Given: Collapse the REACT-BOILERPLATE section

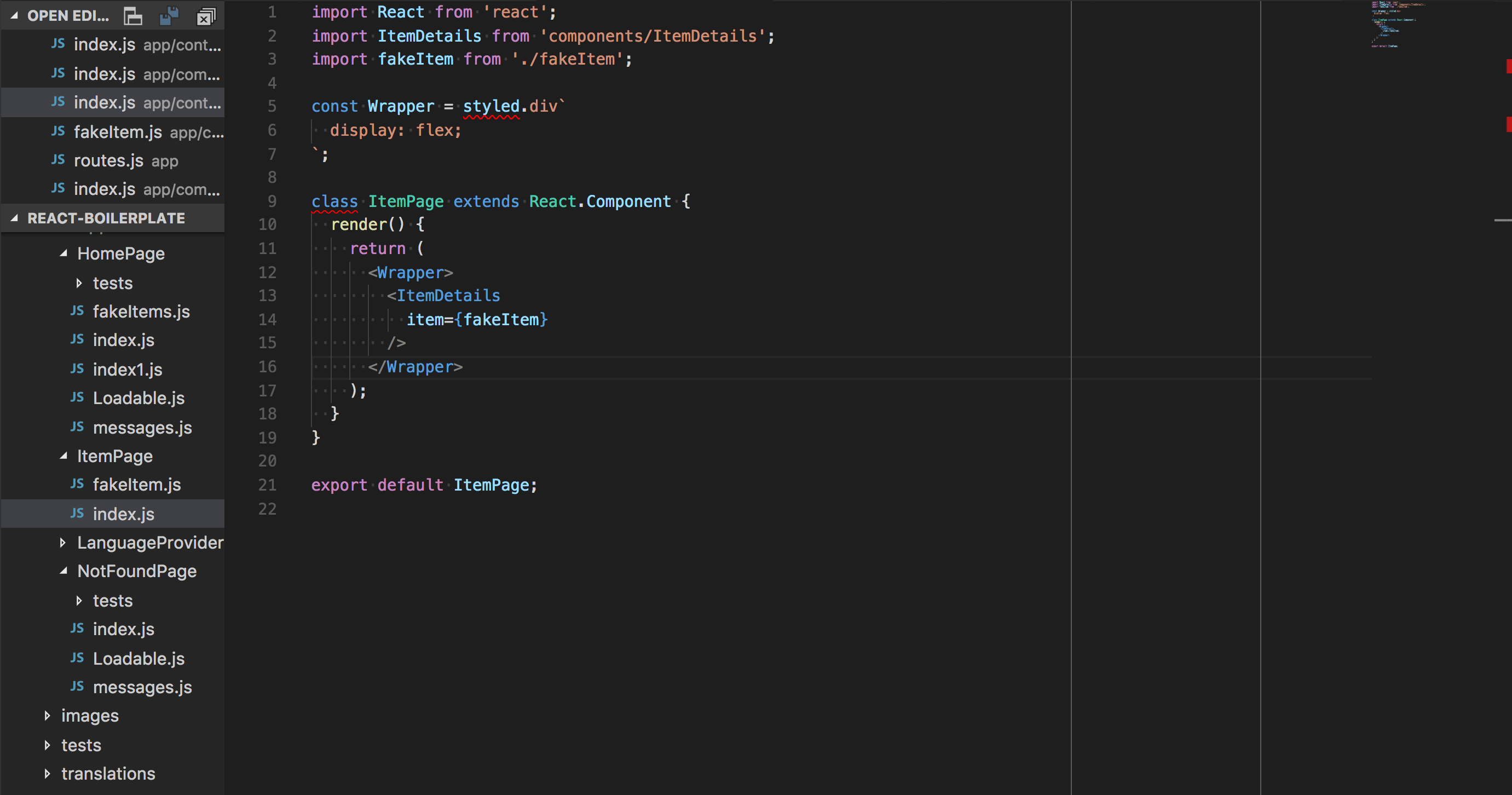Looking at the screenshot, I should (14, 218).
